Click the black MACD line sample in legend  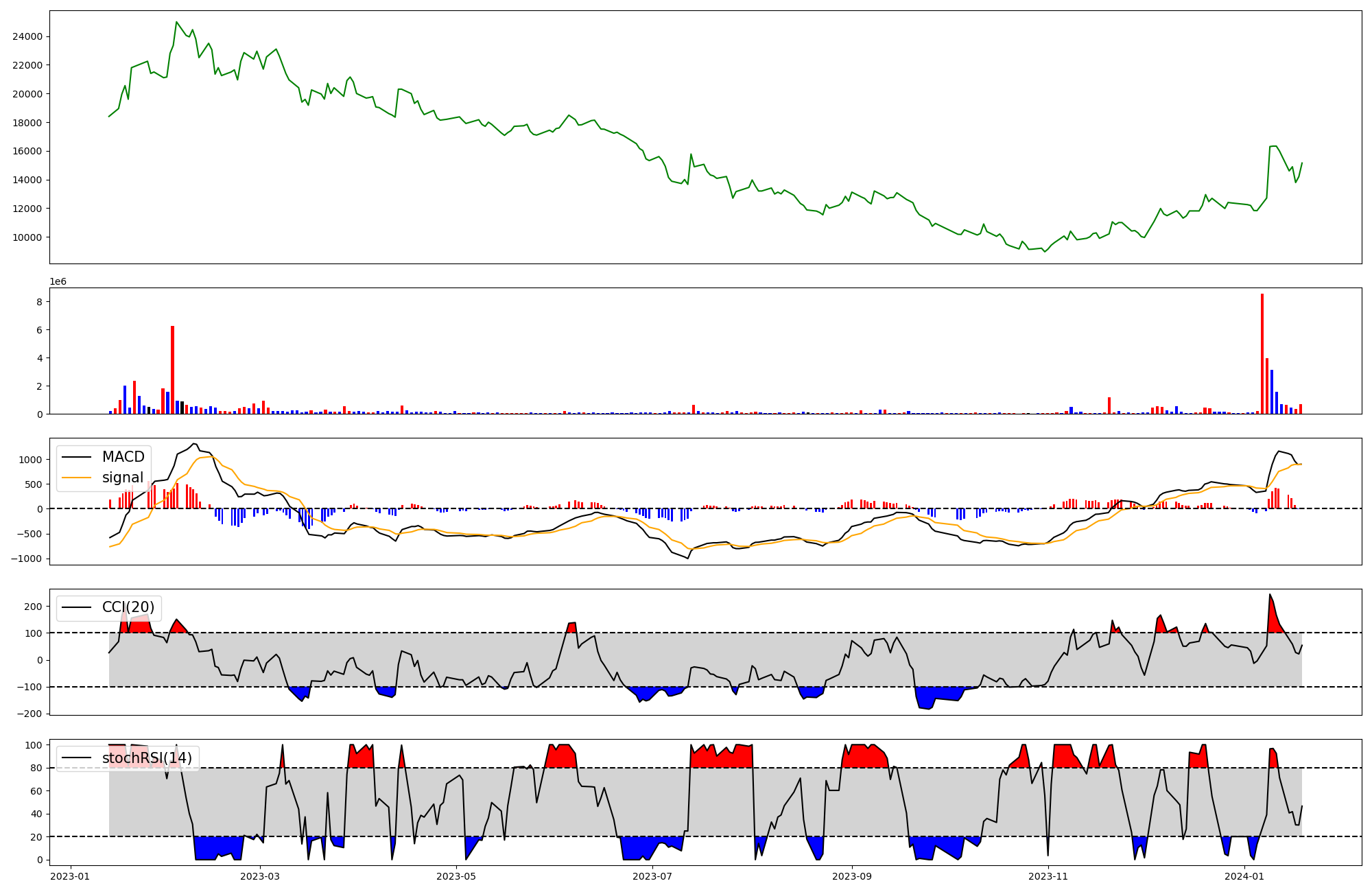pos(77,458)
